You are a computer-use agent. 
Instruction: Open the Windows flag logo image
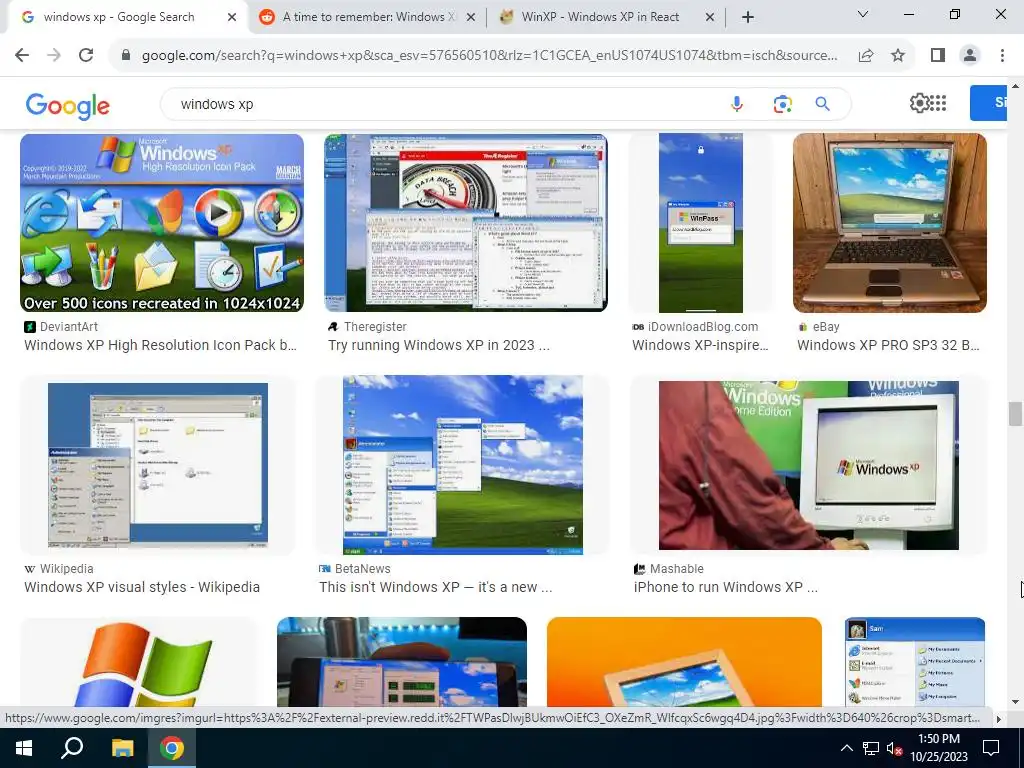pyautogui.click(x=138, y=662)
